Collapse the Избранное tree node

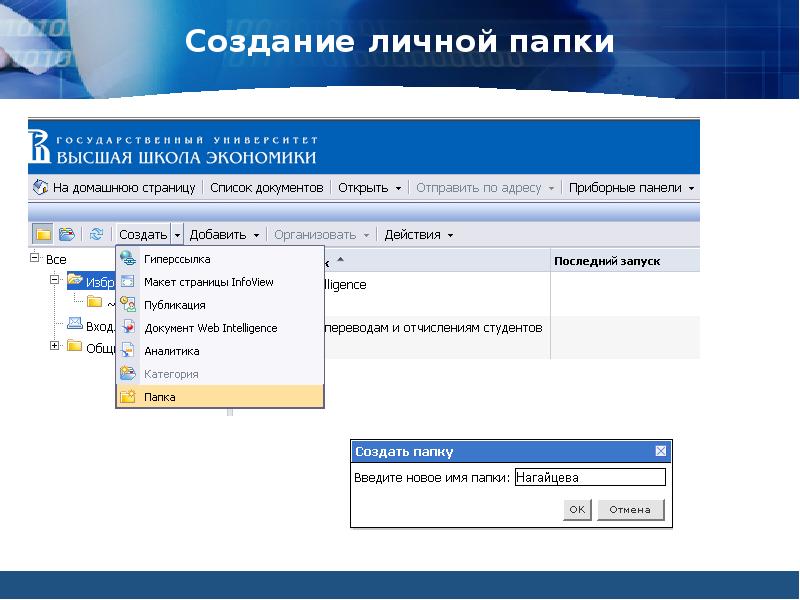click(x=55, y=282)
